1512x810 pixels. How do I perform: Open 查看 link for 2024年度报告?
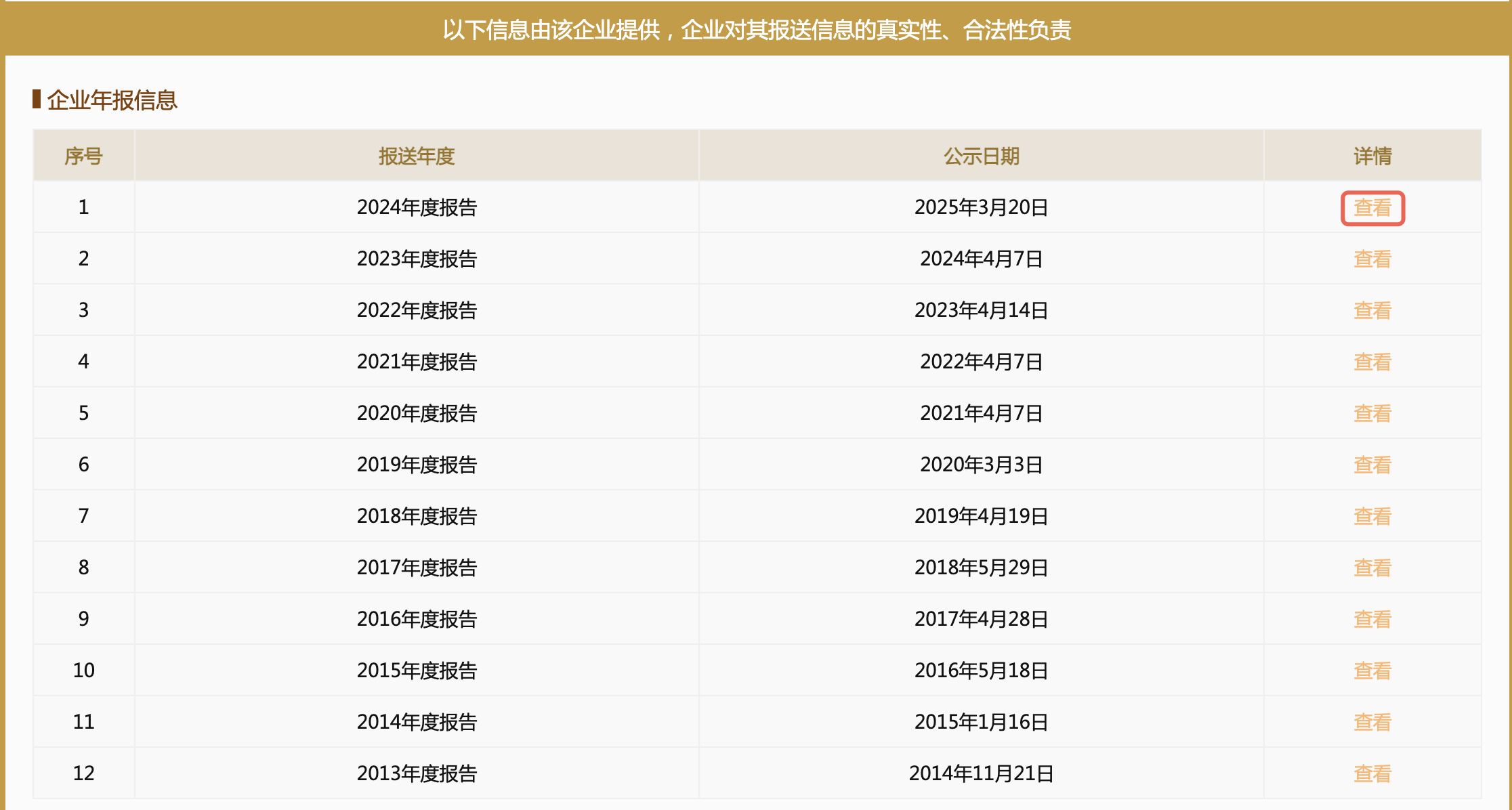[x=1372, y=208]
